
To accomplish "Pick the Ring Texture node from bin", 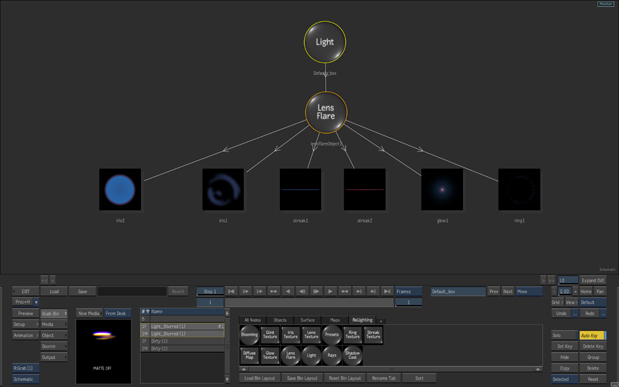I will (353, 335).
